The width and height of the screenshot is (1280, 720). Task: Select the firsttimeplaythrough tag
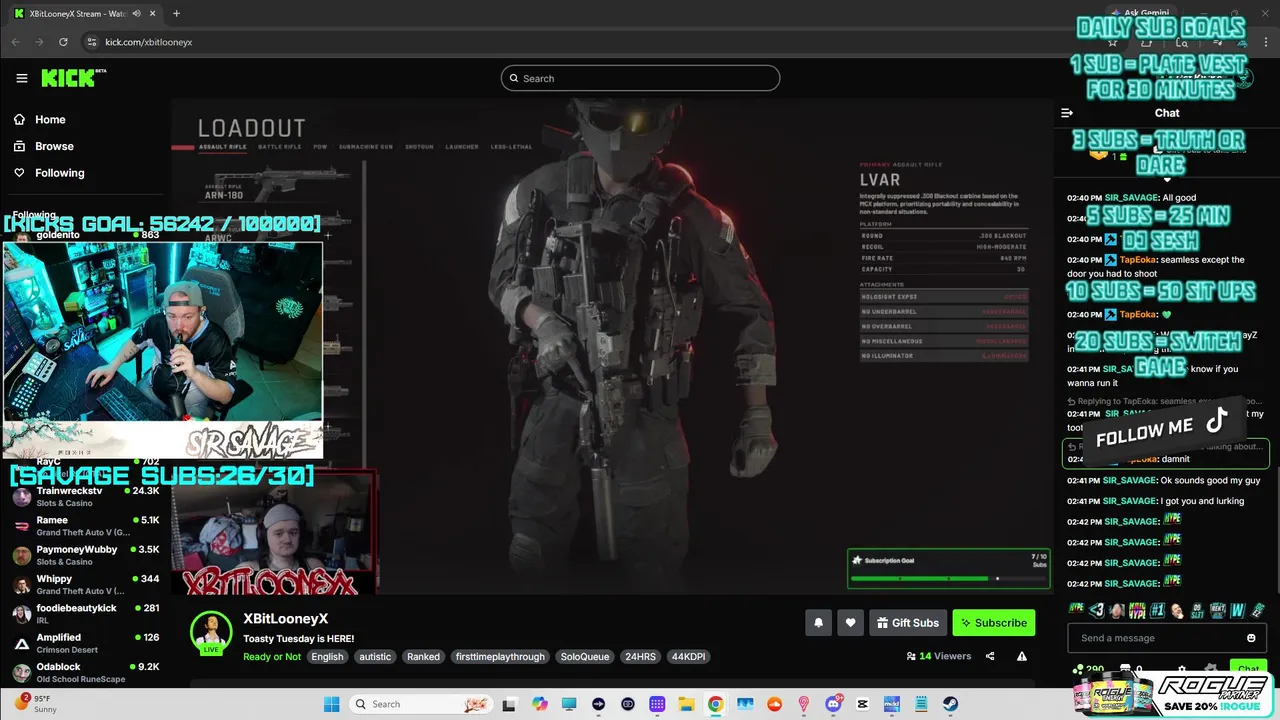500,657
